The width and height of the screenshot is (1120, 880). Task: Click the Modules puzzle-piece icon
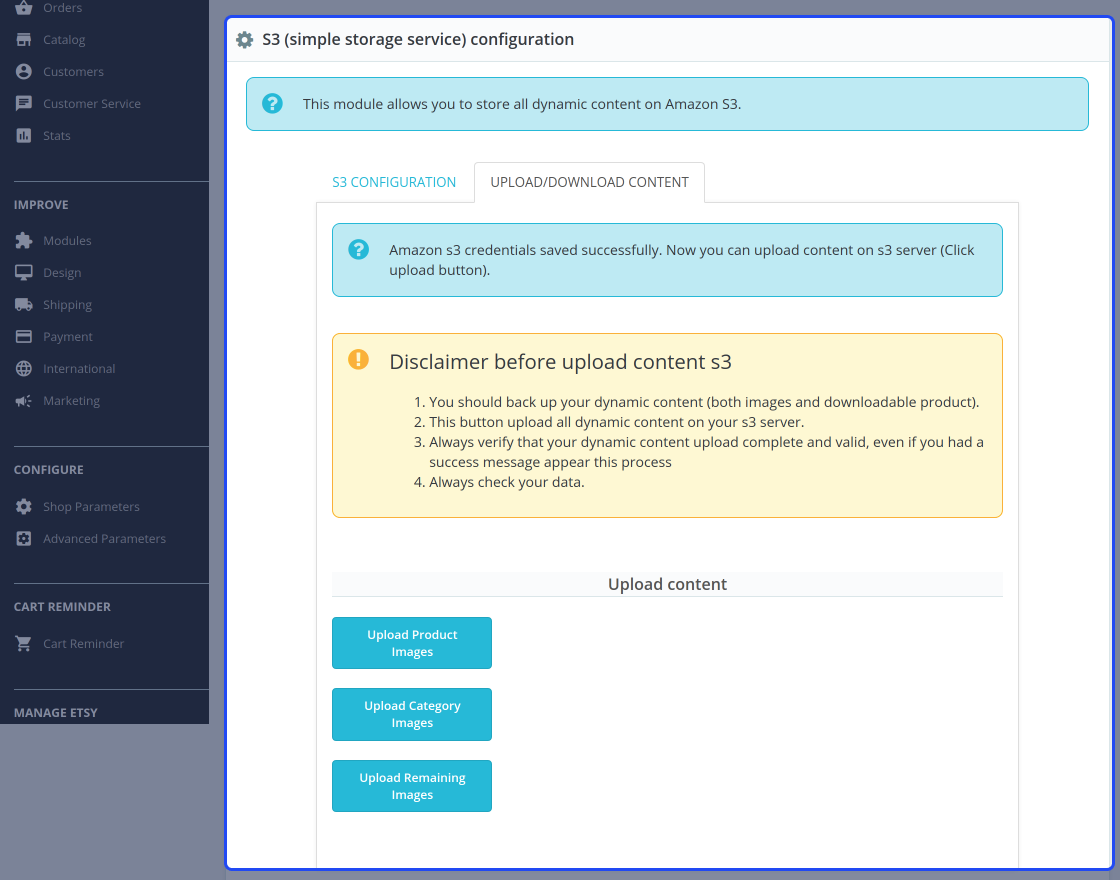[24, 241]
